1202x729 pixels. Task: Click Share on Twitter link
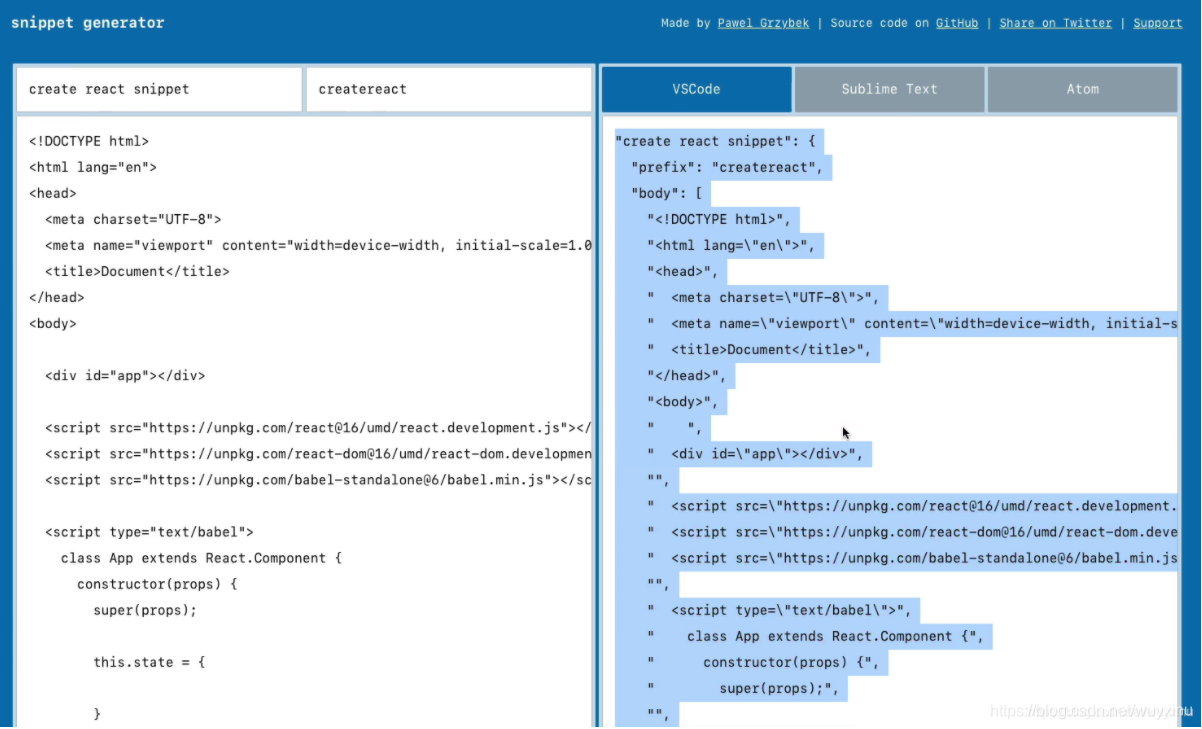[x=1055, y=23]
